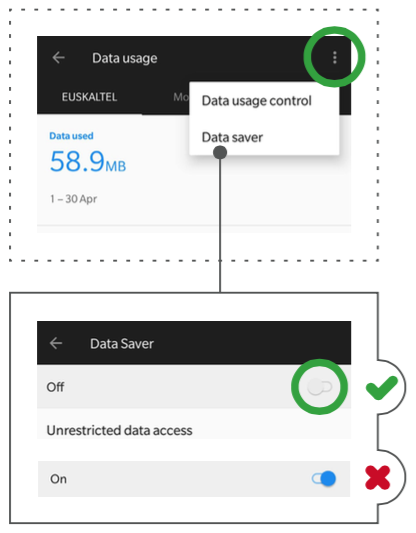
Task: Click the red cross icon
Action: 377,478
